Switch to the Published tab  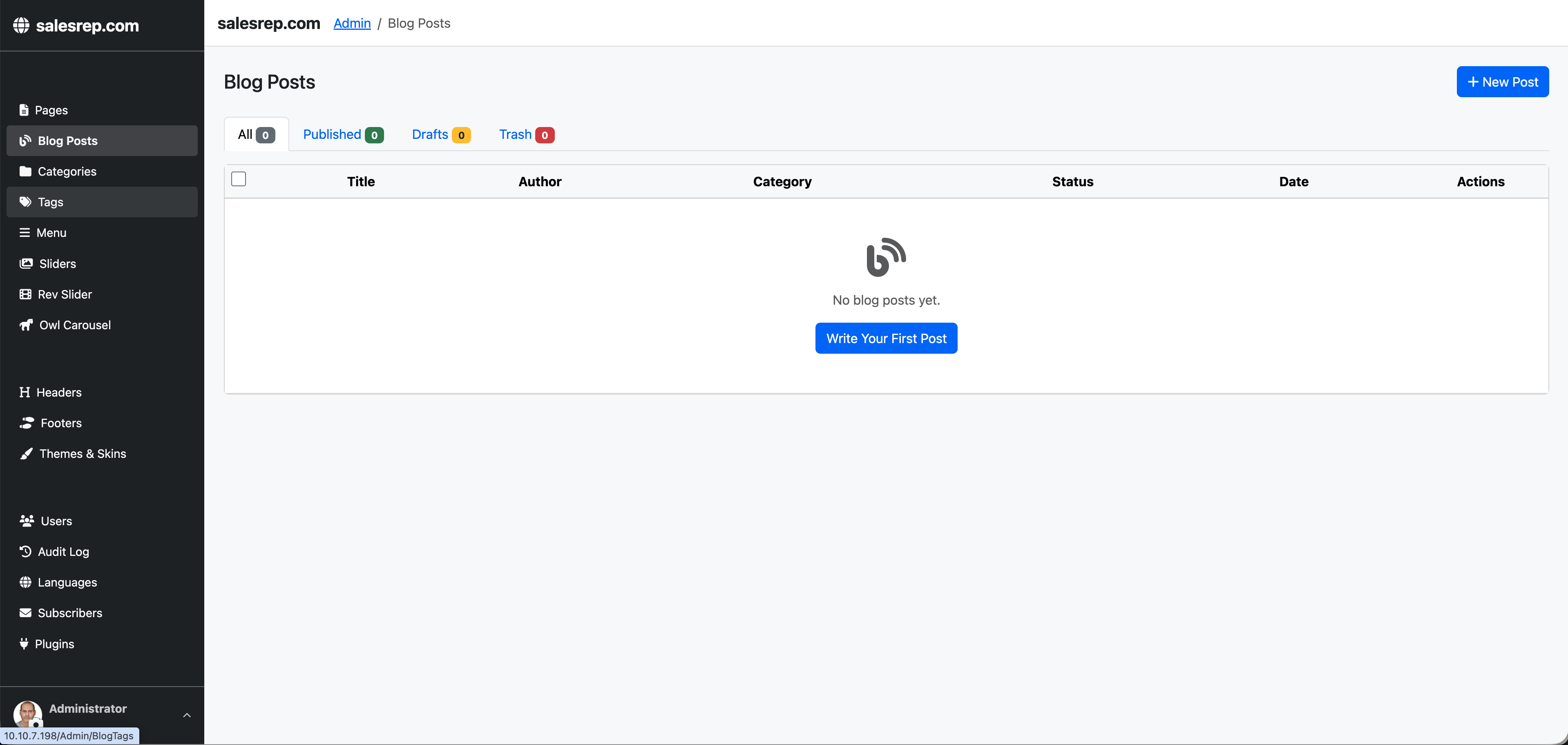pos(342,134)
